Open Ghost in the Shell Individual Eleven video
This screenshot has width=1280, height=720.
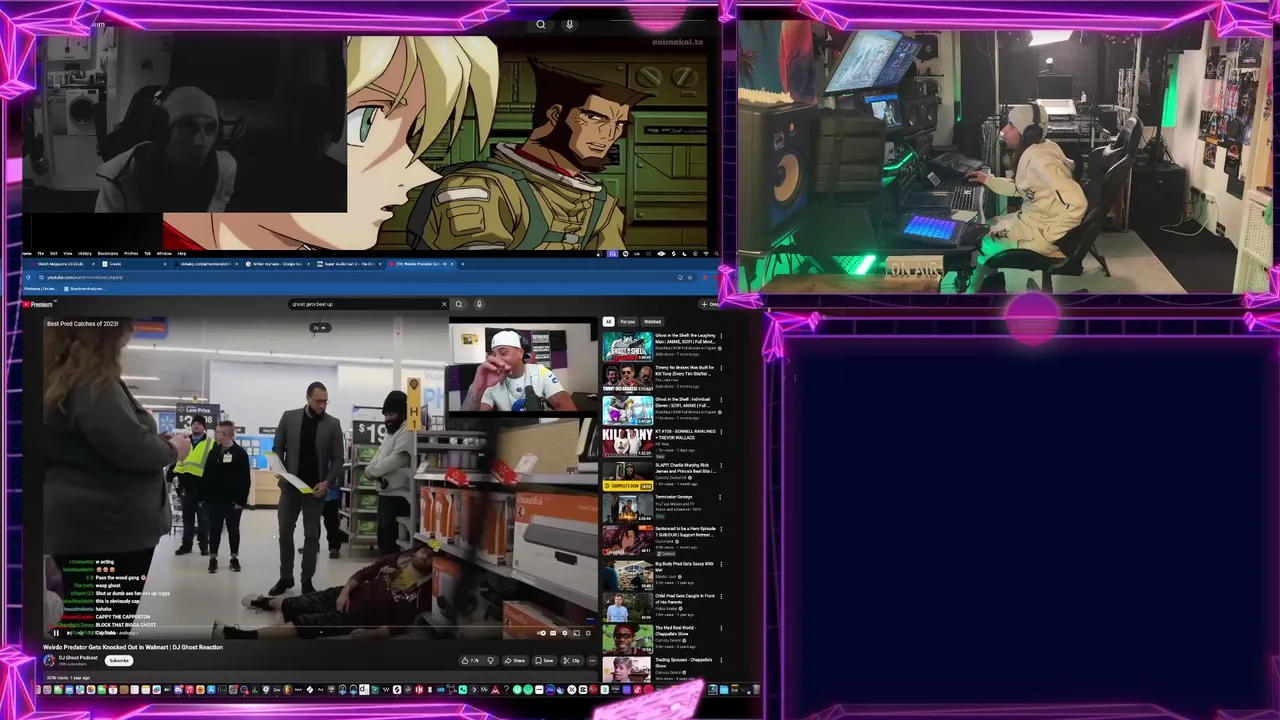pyautogui.click(x=627, y=410)
